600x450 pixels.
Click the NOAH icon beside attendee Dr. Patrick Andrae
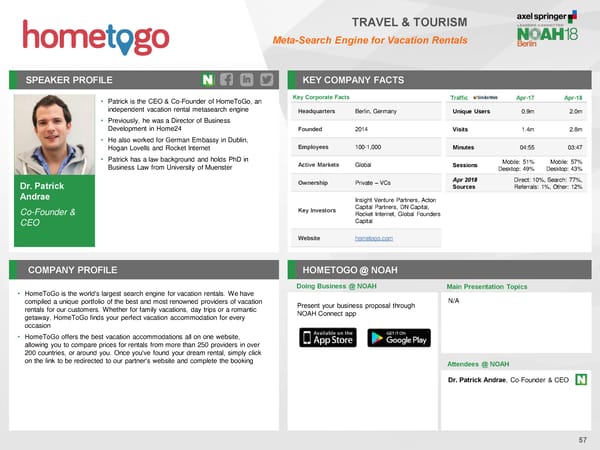pyautogui.click(x=581, y=379)
